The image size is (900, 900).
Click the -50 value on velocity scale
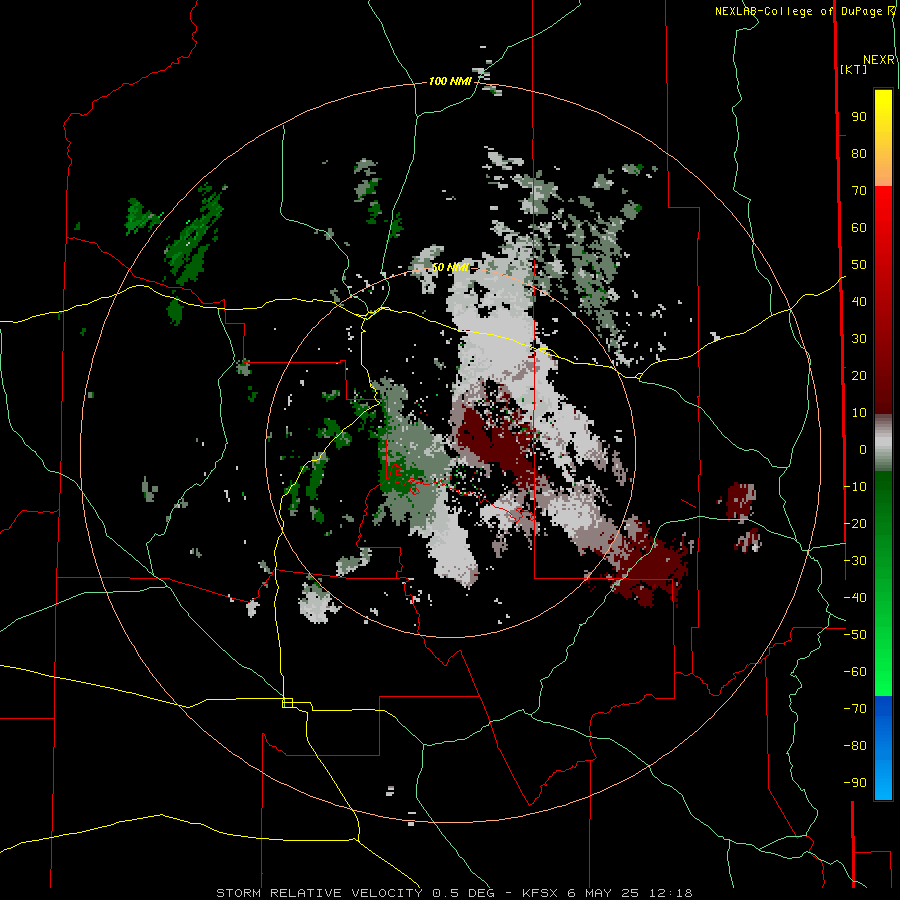pyautogui.click(x=855, y=635)
